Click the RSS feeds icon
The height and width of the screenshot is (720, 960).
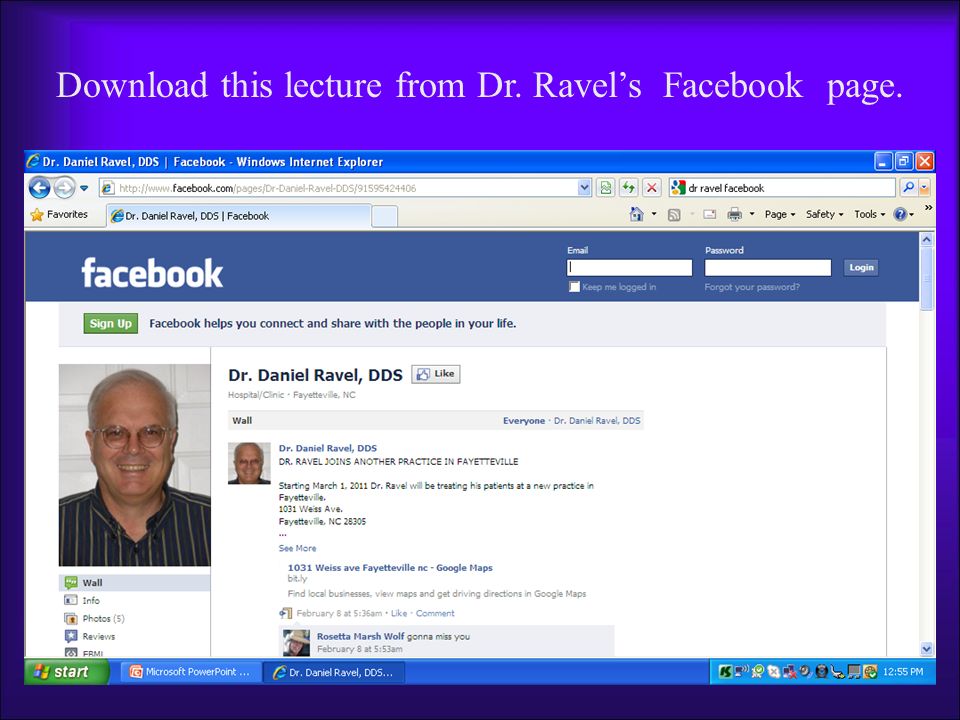tap(674, 215)
